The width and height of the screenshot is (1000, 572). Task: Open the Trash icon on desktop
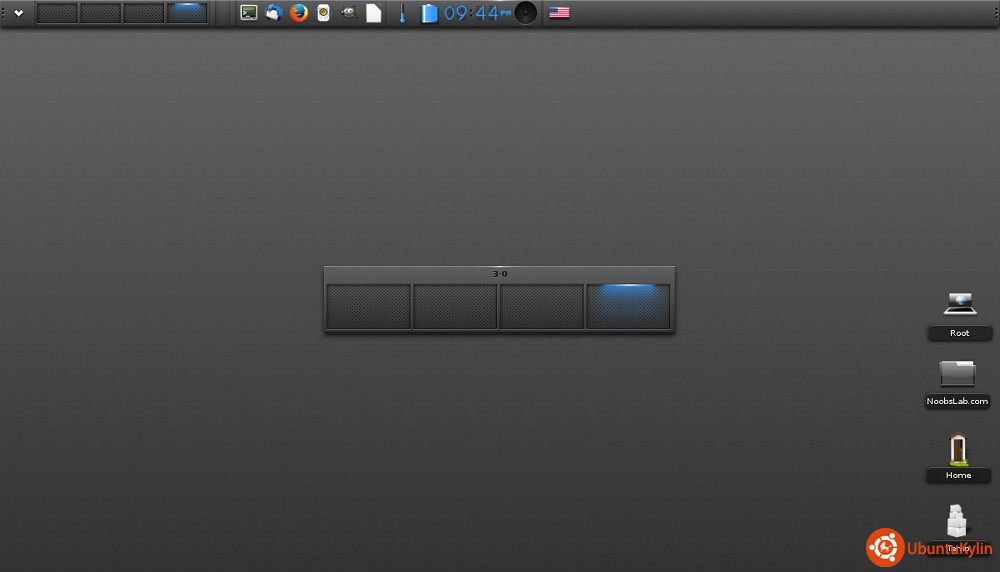coord(957,521)
